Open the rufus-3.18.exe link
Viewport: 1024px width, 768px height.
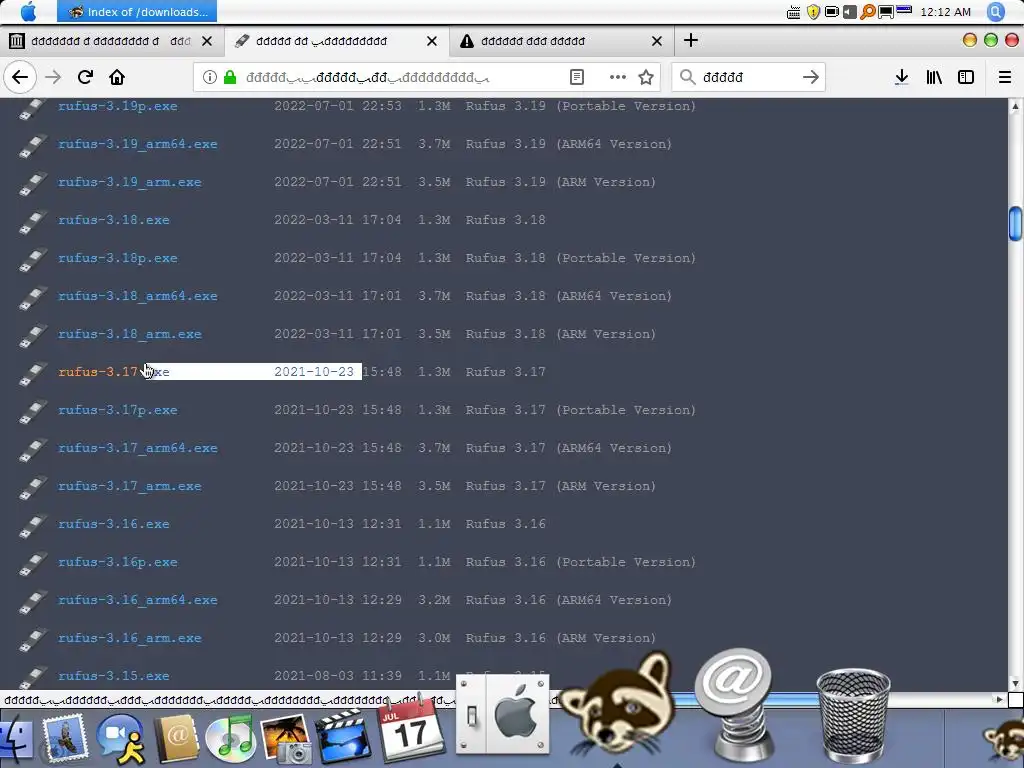114,220
